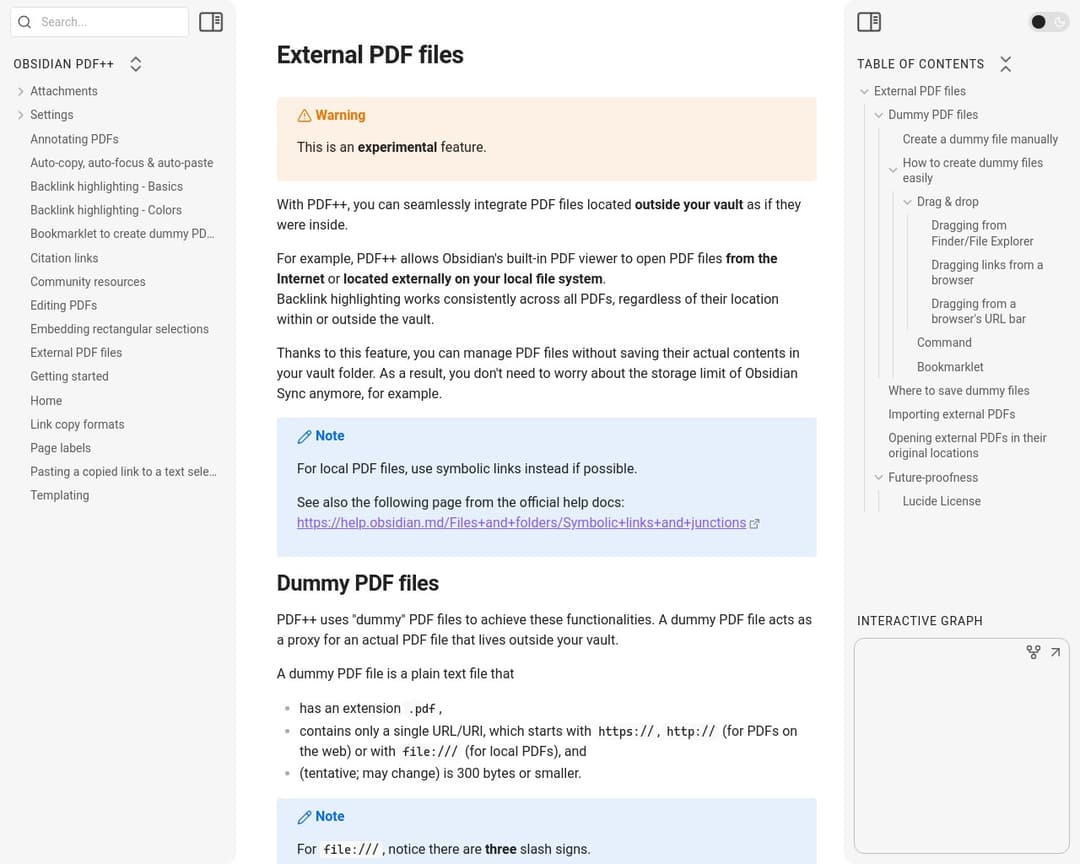Click the search magnifier icon

(x=25, y=22)
